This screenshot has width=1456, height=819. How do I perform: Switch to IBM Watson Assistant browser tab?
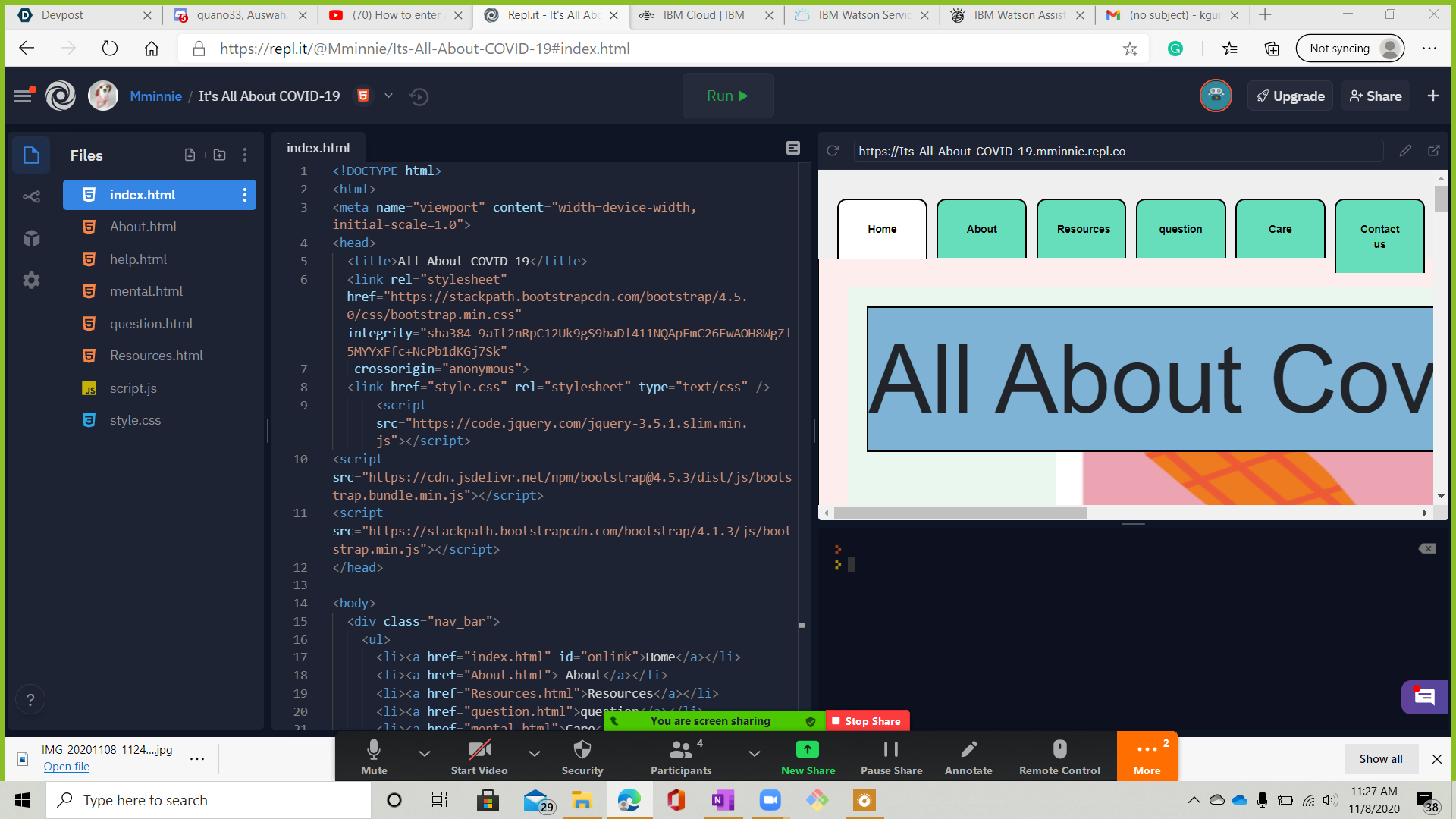pyautogui.click(x=1018, y=15)
